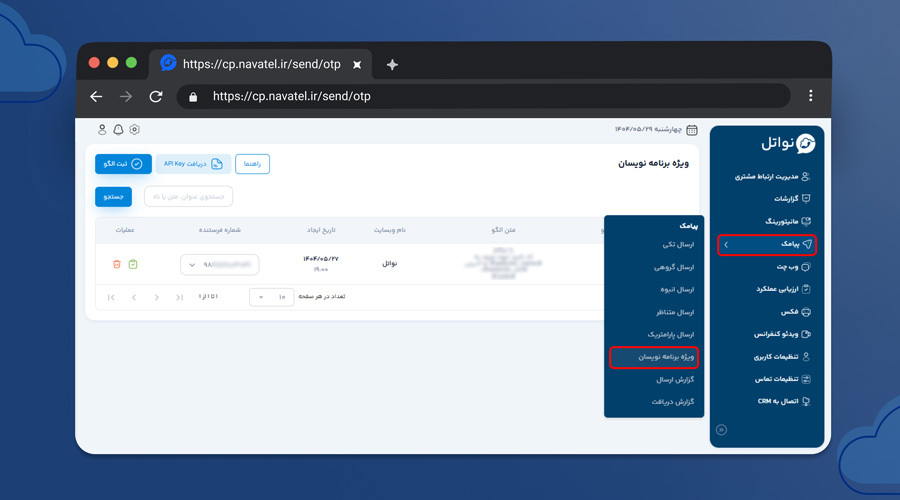The height and width of the screenshot is (500, 900).
Task: Focus the template search input field
Action: pyautogui.click(x=188, y=197)
